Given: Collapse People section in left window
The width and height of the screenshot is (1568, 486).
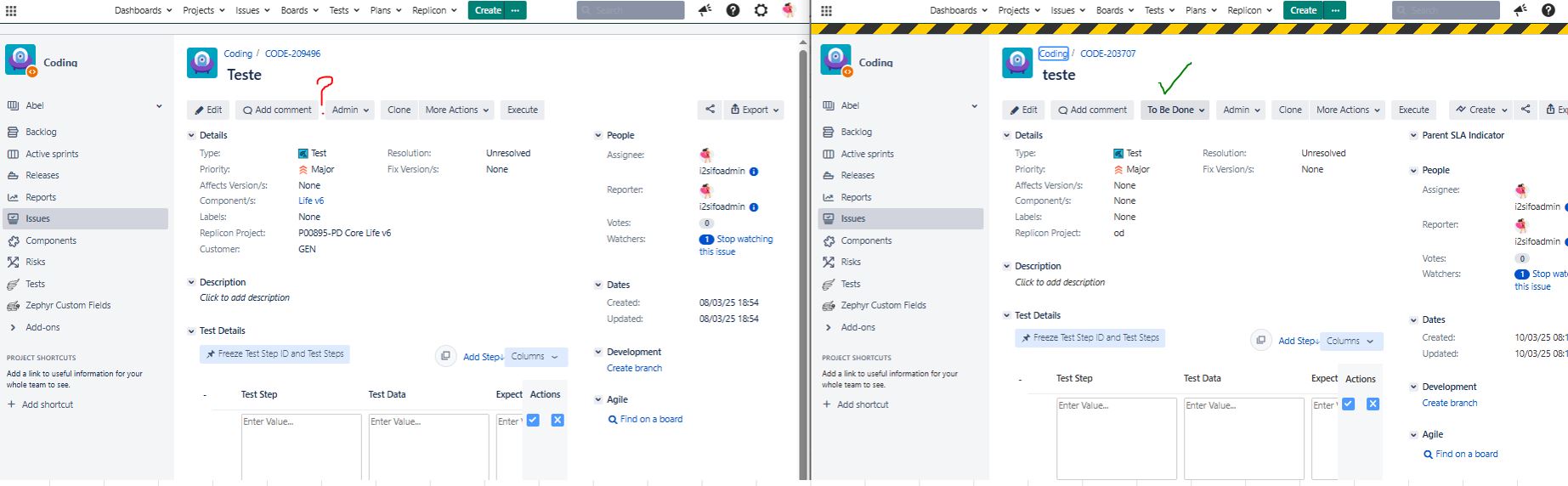Looking at the screenshot, I should [x=598, y=135].
